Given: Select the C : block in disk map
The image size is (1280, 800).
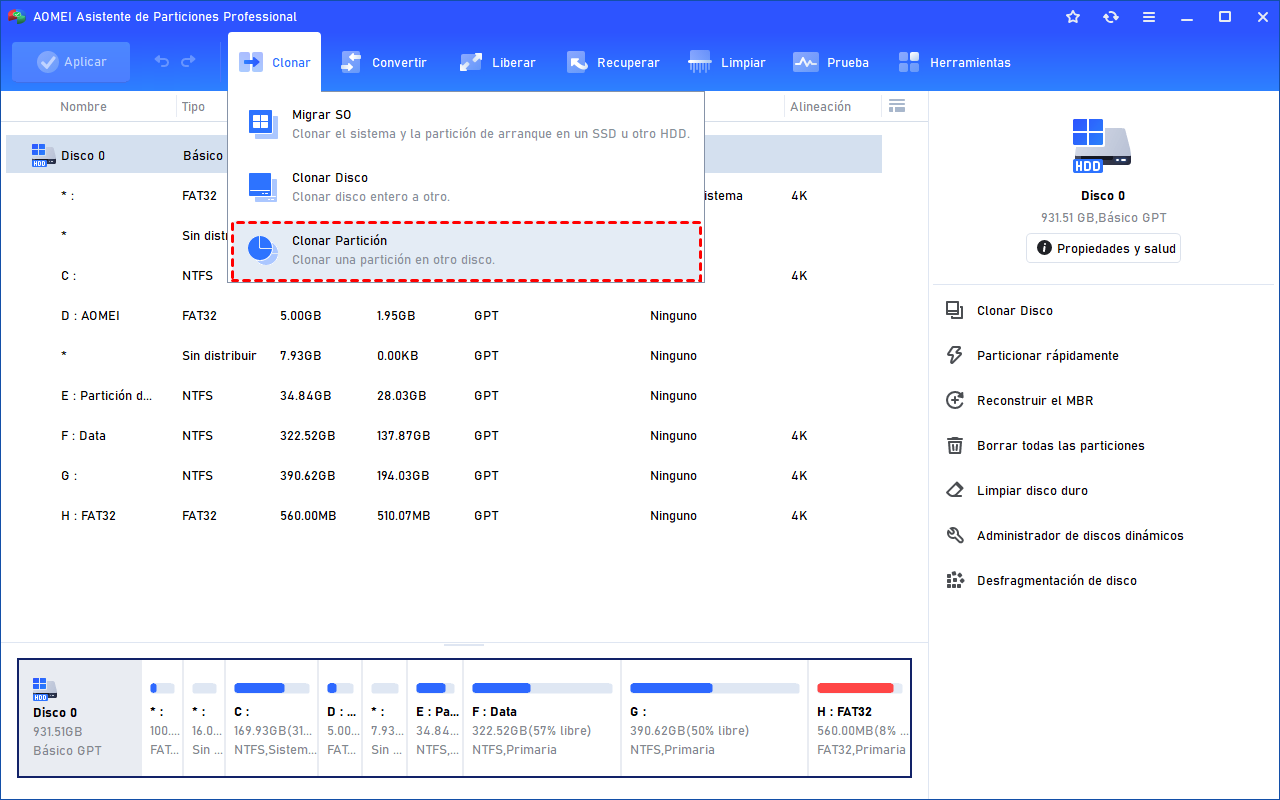Looking at the screenshot, I should 271,717.
